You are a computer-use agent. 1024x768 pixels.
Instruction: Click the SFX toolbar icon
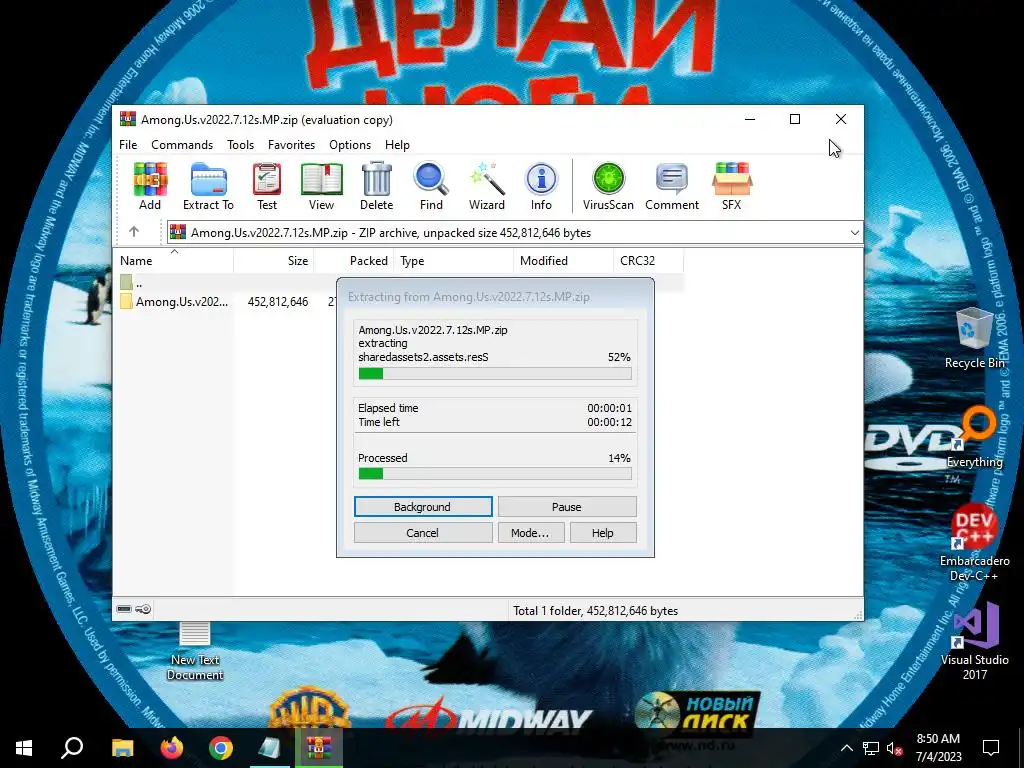(x=731, y=185)
